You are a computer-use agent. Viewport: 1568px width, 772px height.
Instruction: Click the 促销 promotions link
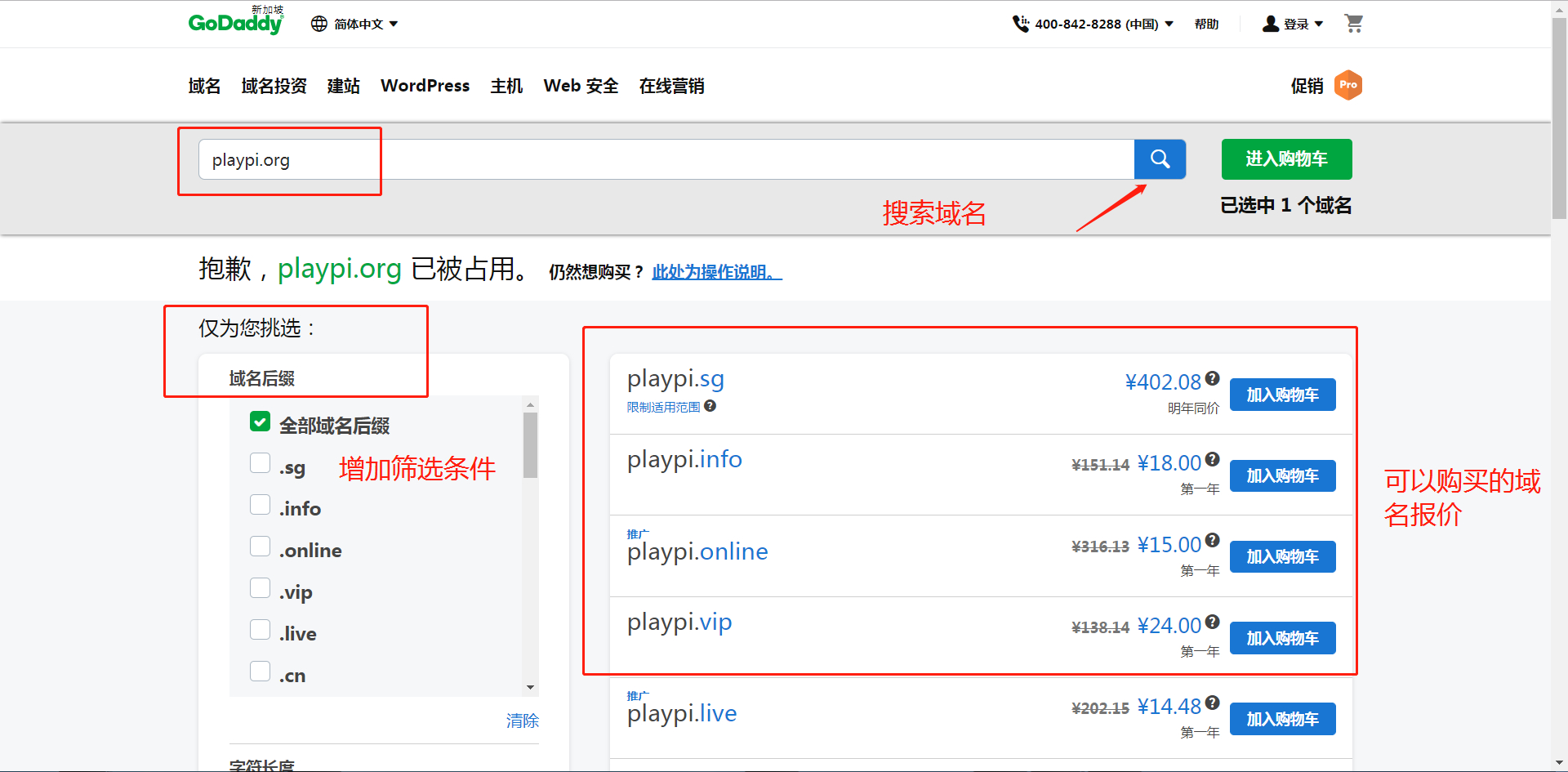pos(1307,86)
